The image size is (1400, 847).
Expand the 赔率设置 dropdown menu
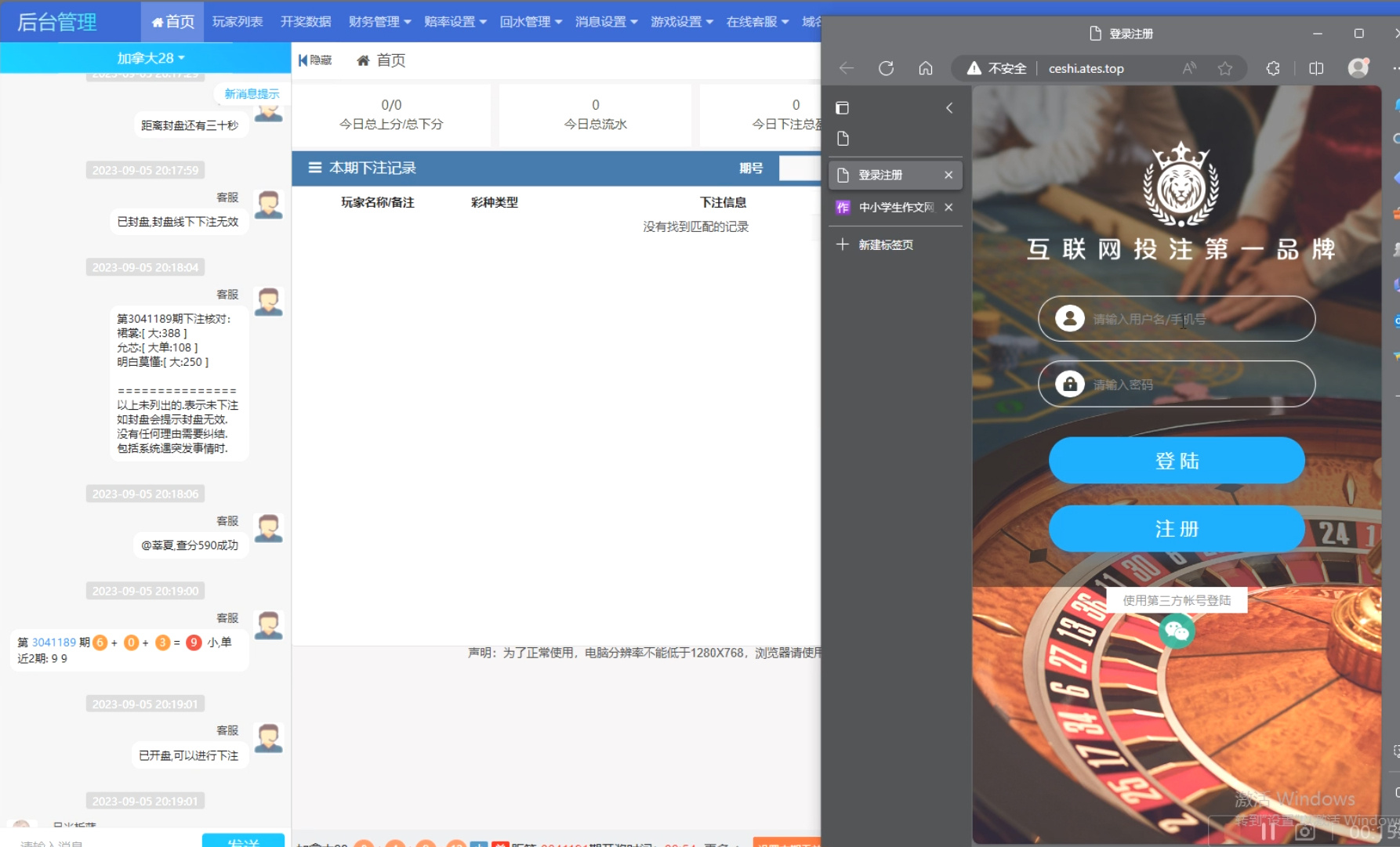point(455,21)
